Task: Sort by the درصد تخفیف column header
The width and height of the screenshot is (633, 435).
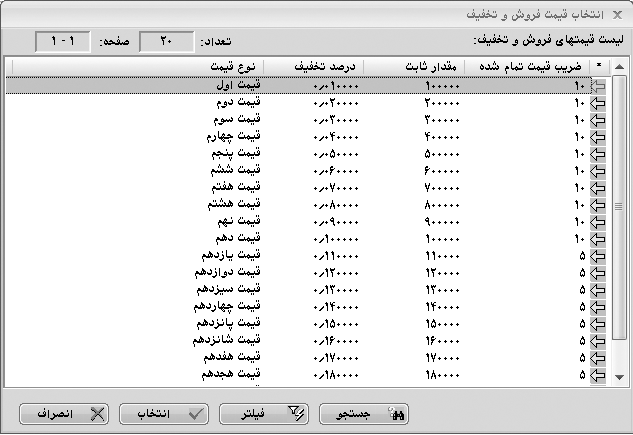Action: (326, 67)
